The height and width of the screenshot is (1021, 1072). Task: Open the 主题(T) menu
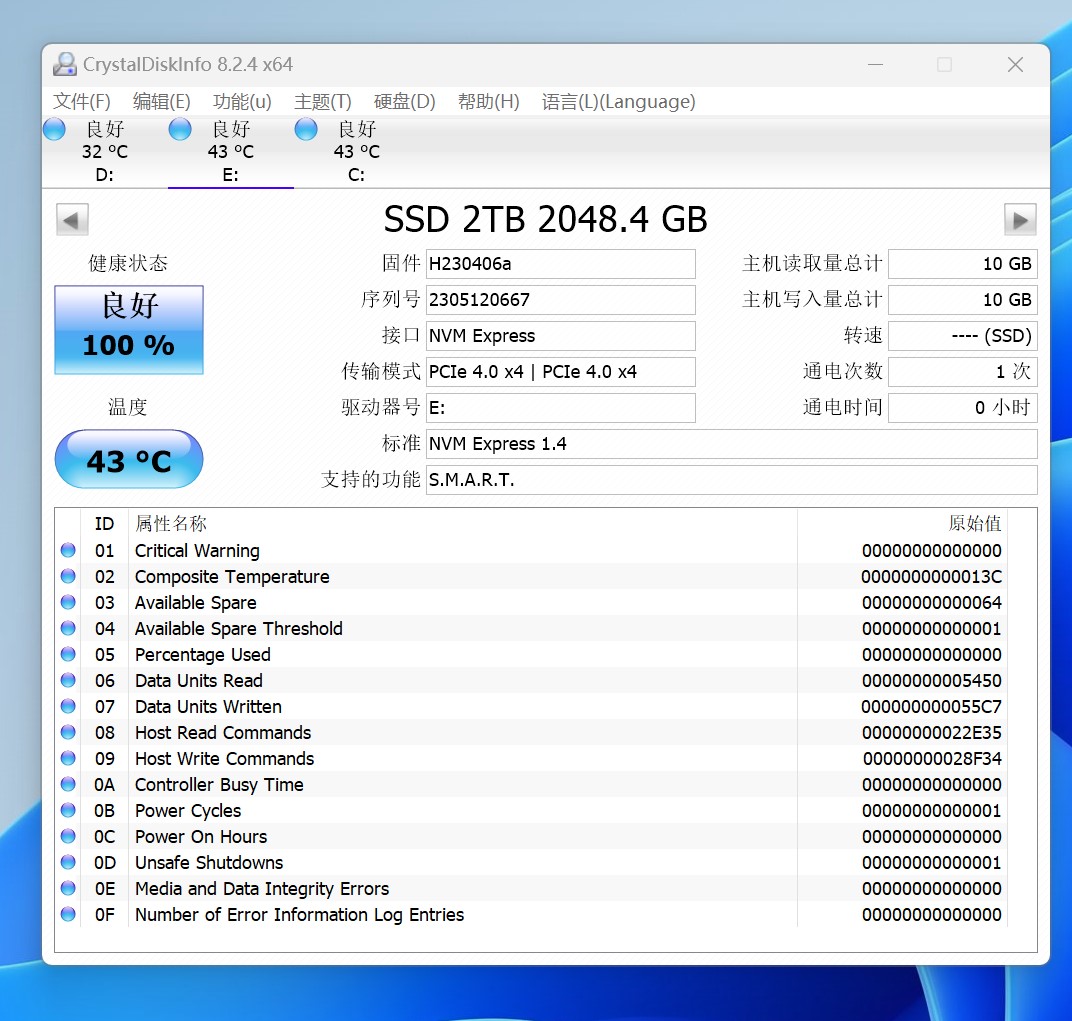click(x=323, y=101)
